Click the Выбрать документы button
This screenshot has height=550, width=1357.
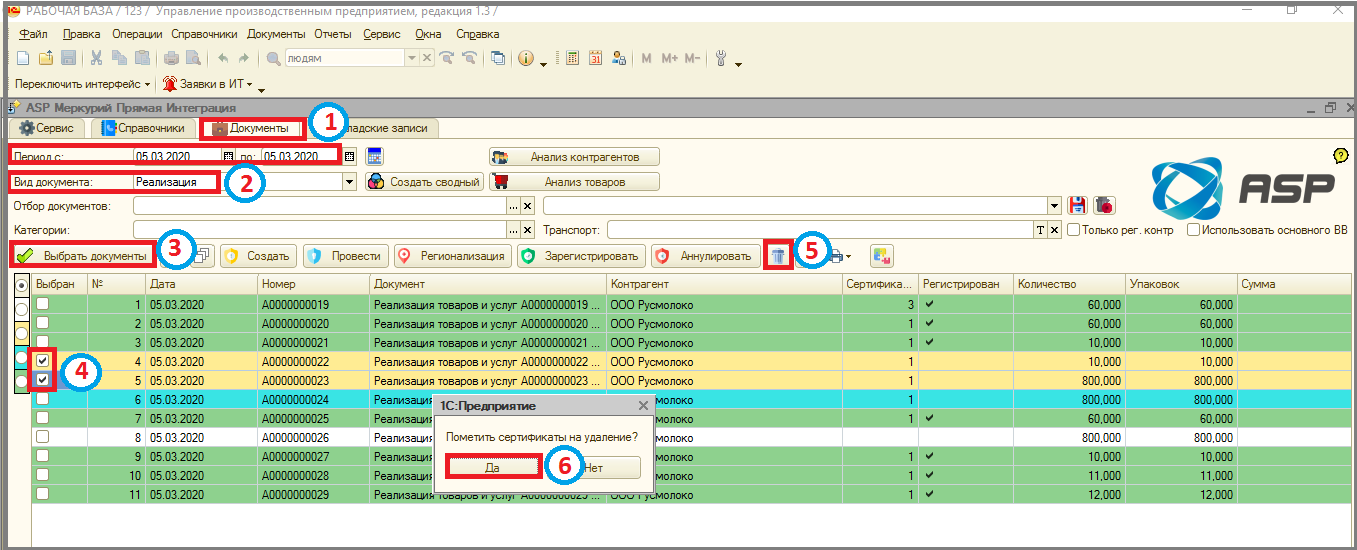pos(83,256)
